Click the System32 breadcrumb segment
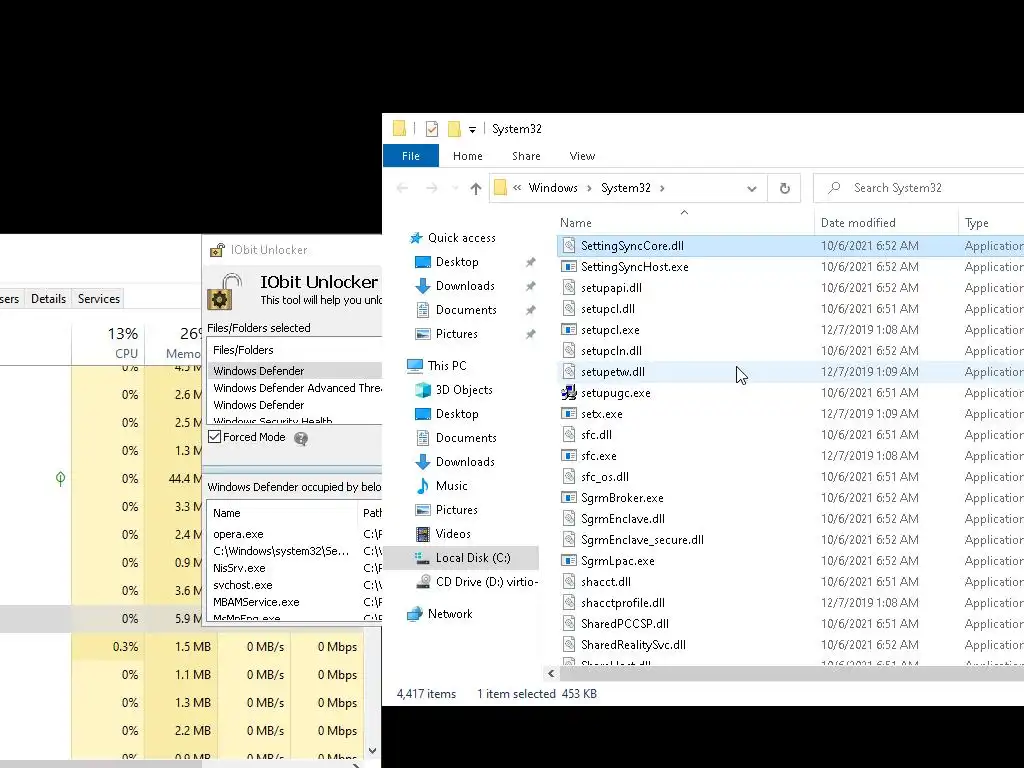 626,188
